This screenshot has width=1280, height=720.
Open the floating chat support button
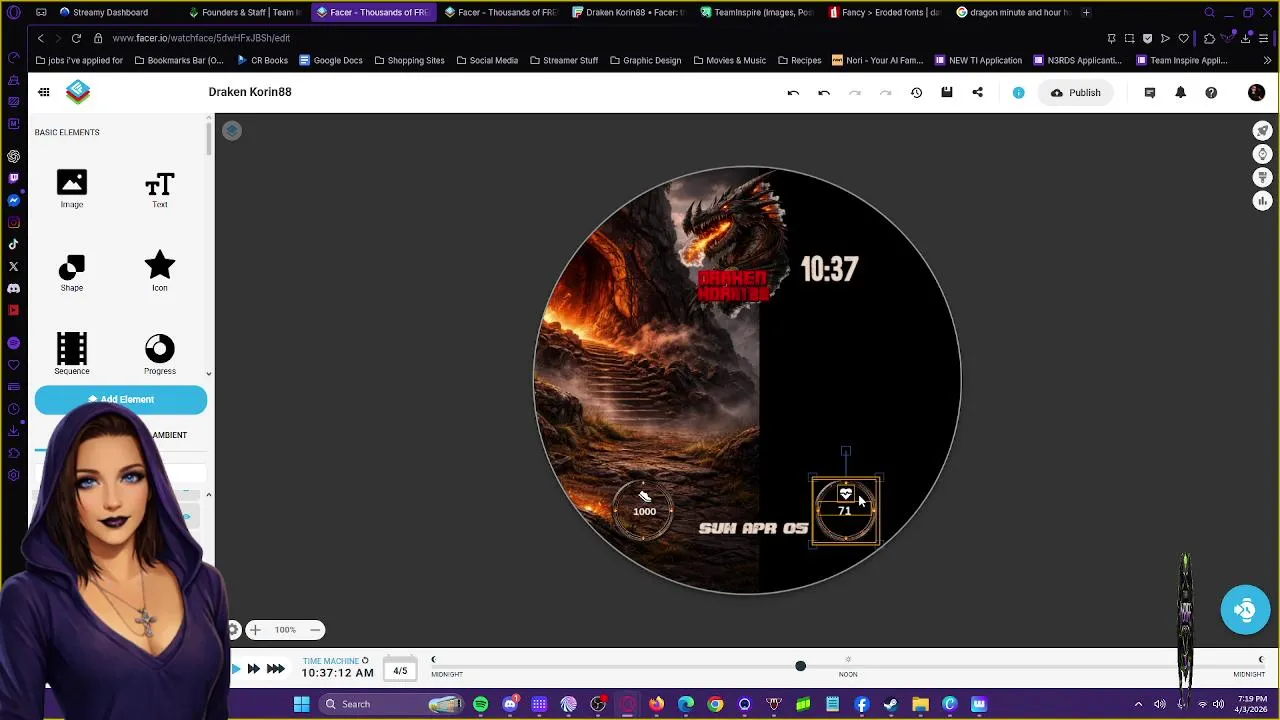1245,610
